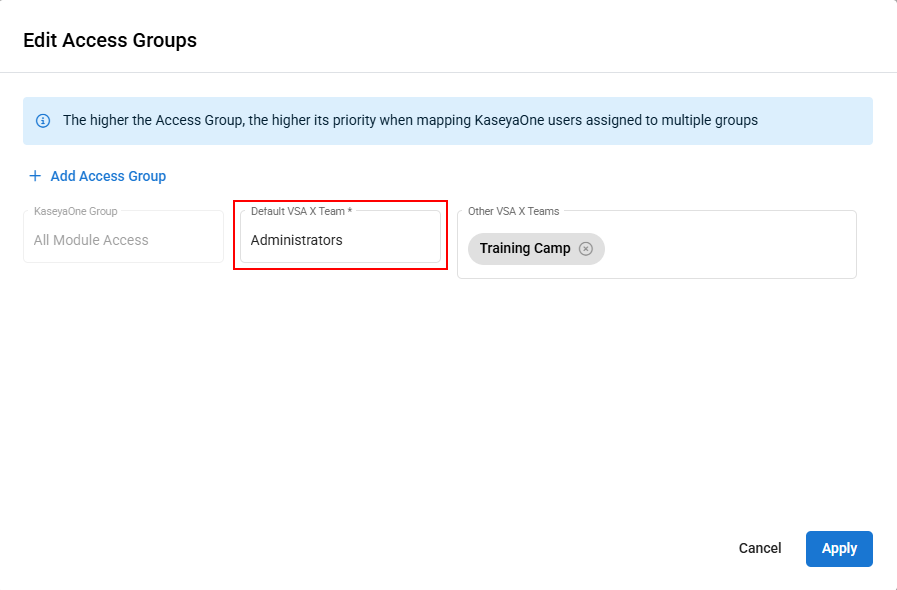Click the Default VSA X Team label

301,211
